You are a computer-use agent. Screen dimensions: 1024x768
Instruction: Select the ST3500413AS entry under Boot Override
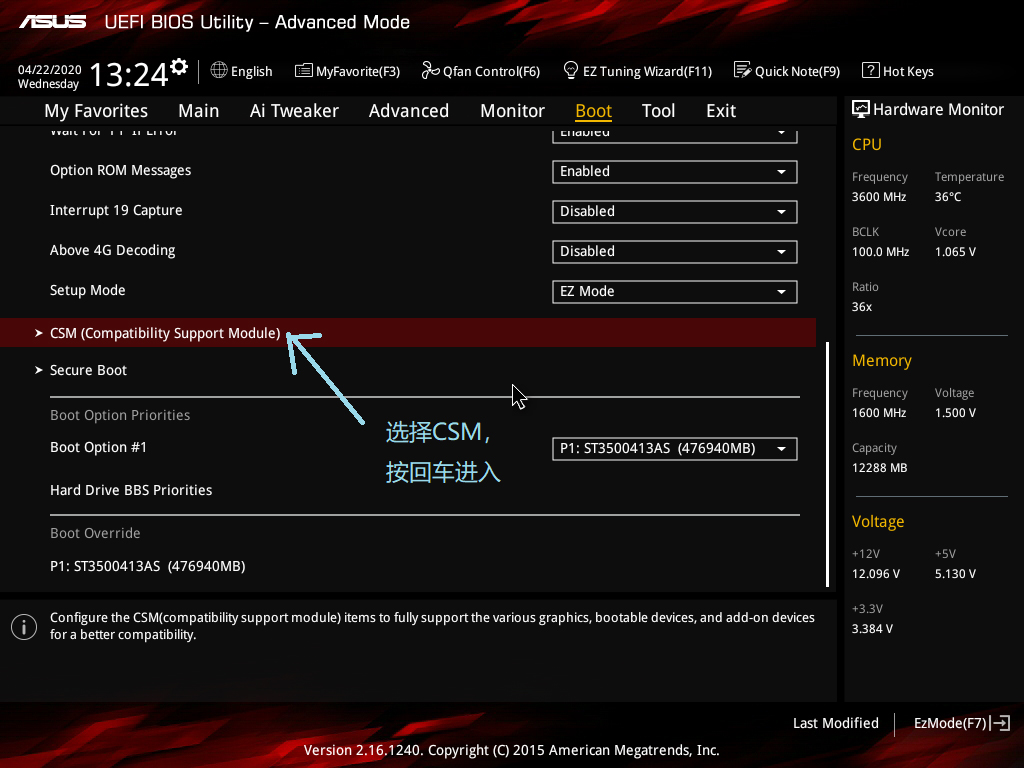pyautogui.click(x=148, y=566)
